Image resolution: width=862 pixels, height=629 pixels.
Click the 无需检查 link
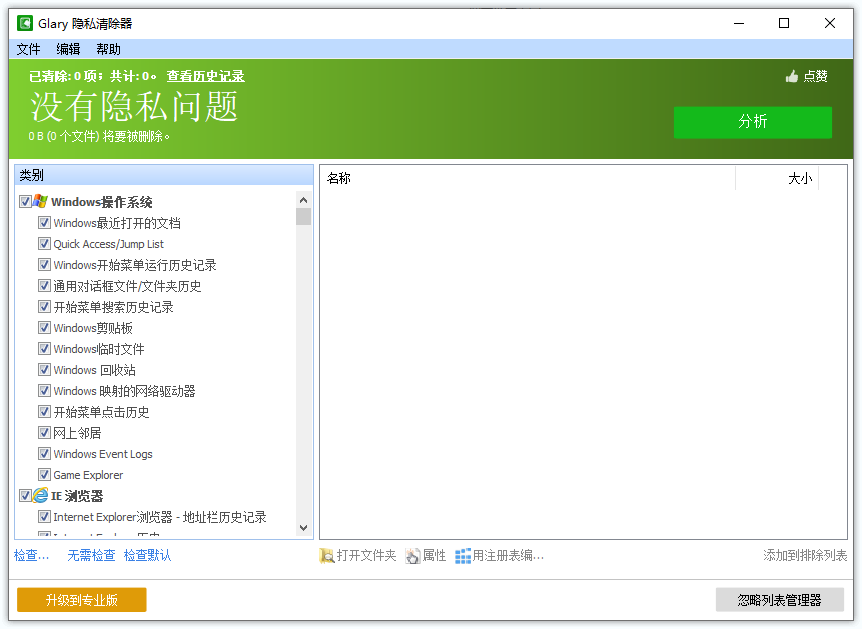[91, 556]
